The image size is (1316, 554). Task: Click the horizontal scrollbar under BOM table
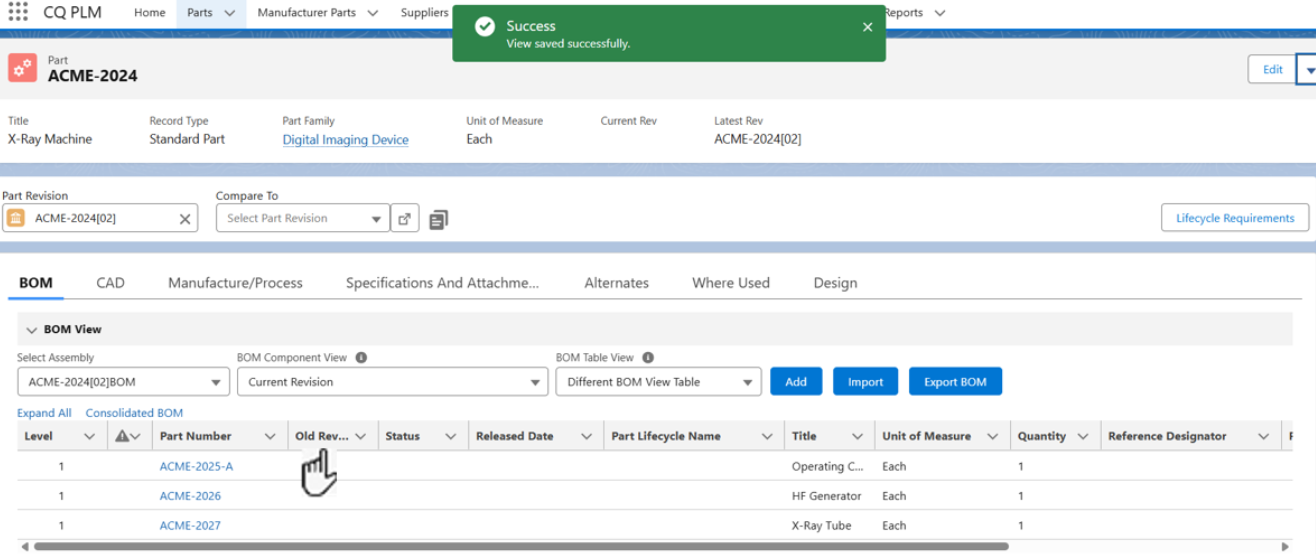(x=520, y=547)
